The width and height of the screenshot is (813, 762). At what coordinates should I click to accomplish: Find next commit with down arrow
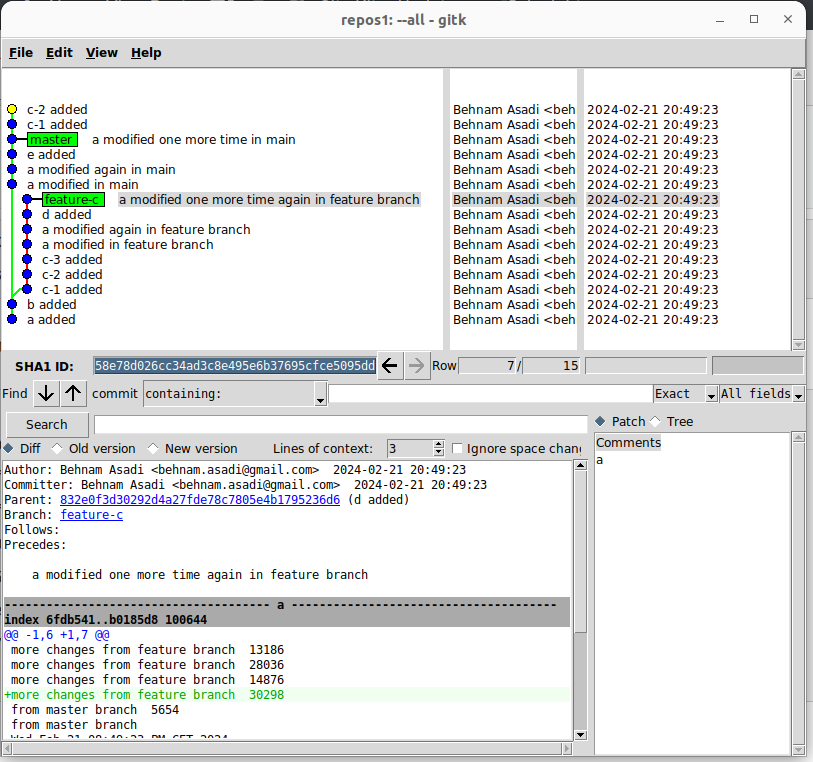[45, 393]
